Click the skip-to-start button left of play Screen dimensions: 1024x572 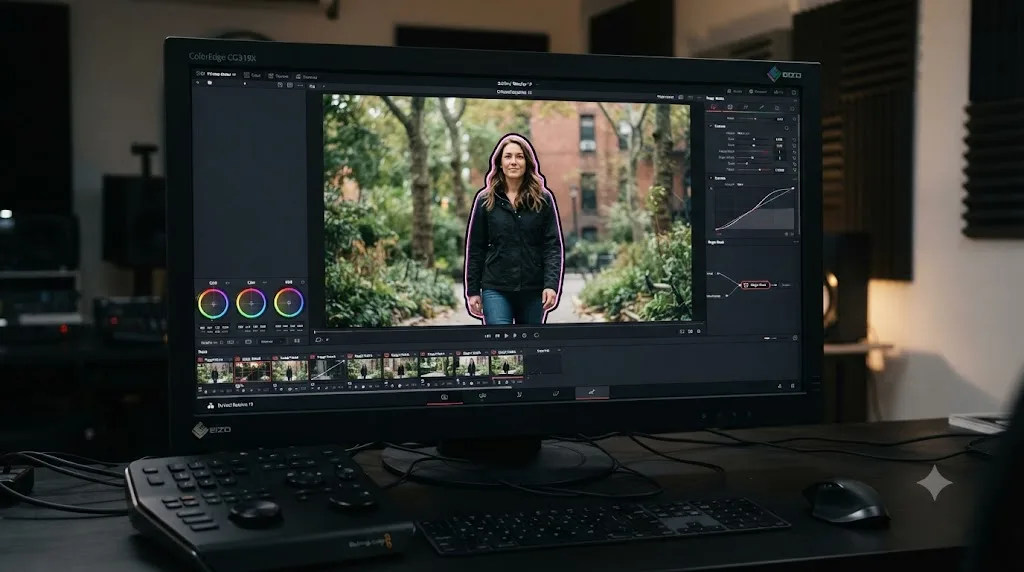(488, 336)
